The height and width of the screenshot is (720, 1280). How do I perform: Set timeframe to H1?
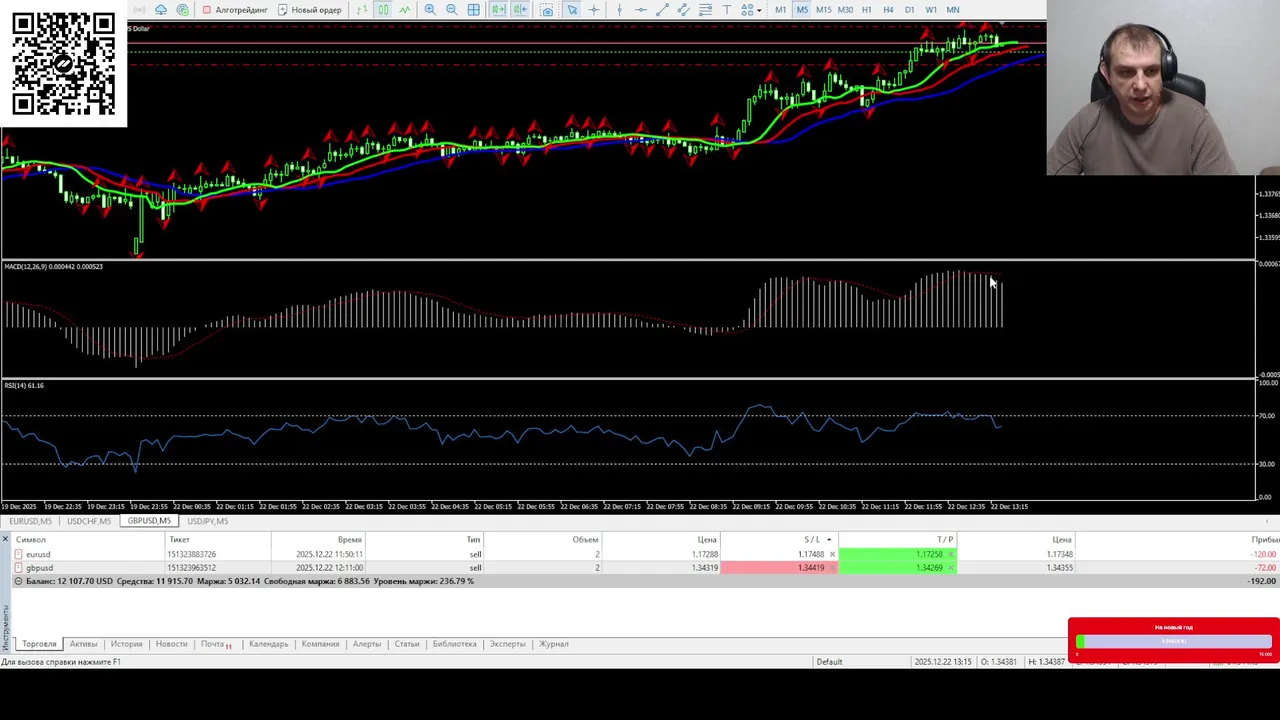tap(866, 9)
